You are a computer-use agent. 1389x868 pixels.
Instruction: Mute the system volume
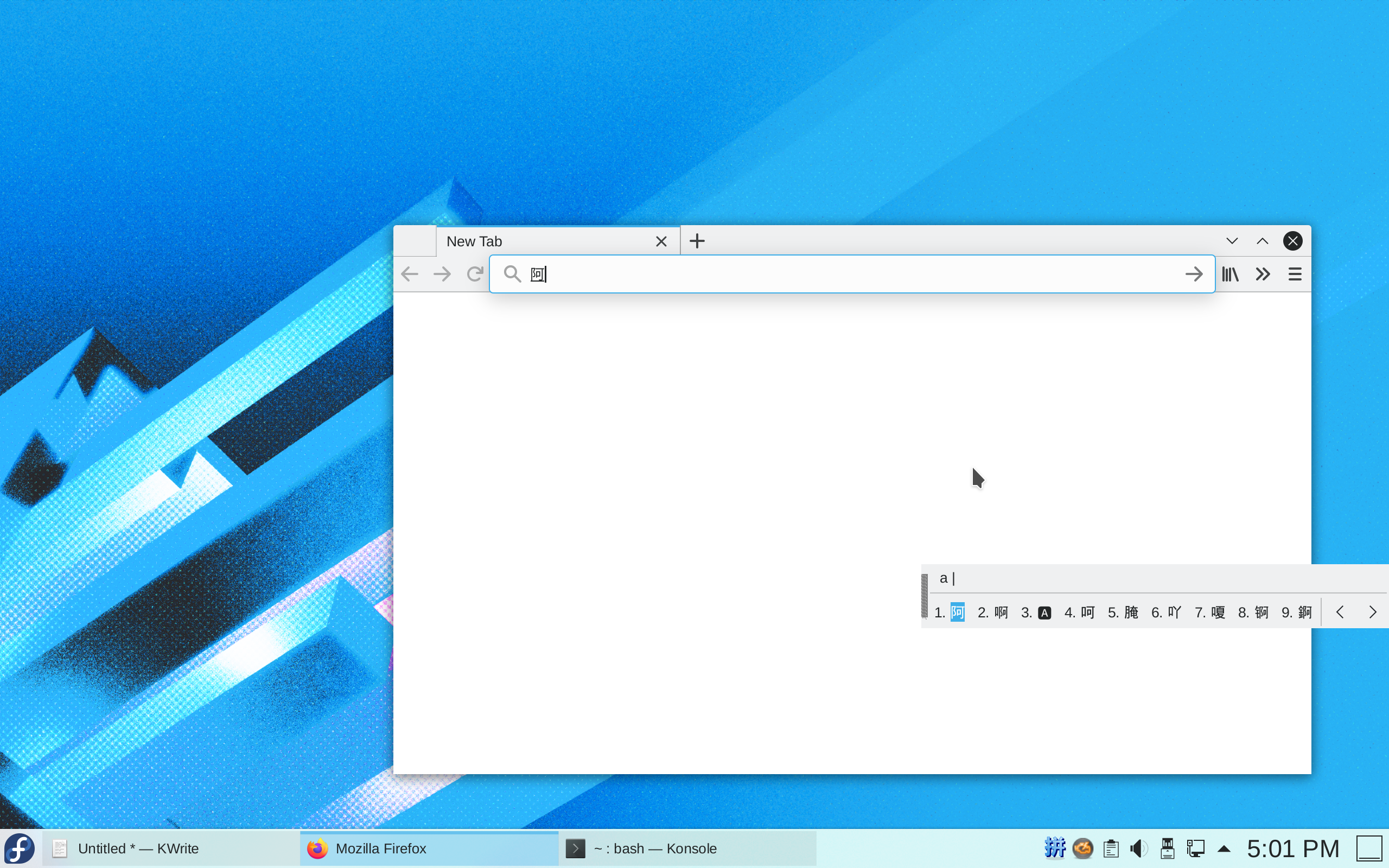[x=1139, y=848]
